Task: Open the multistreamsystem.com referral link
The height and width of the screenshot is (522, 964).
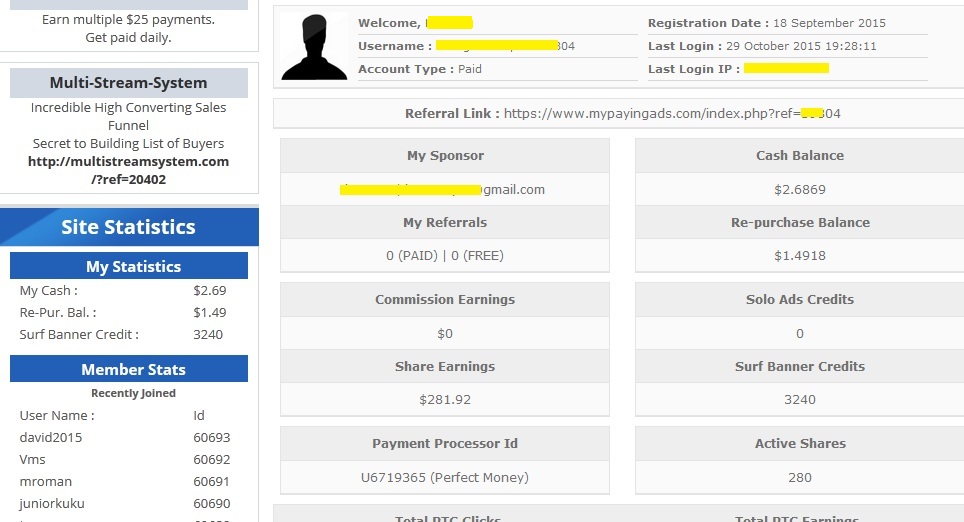Action: (x=128, y=170)
